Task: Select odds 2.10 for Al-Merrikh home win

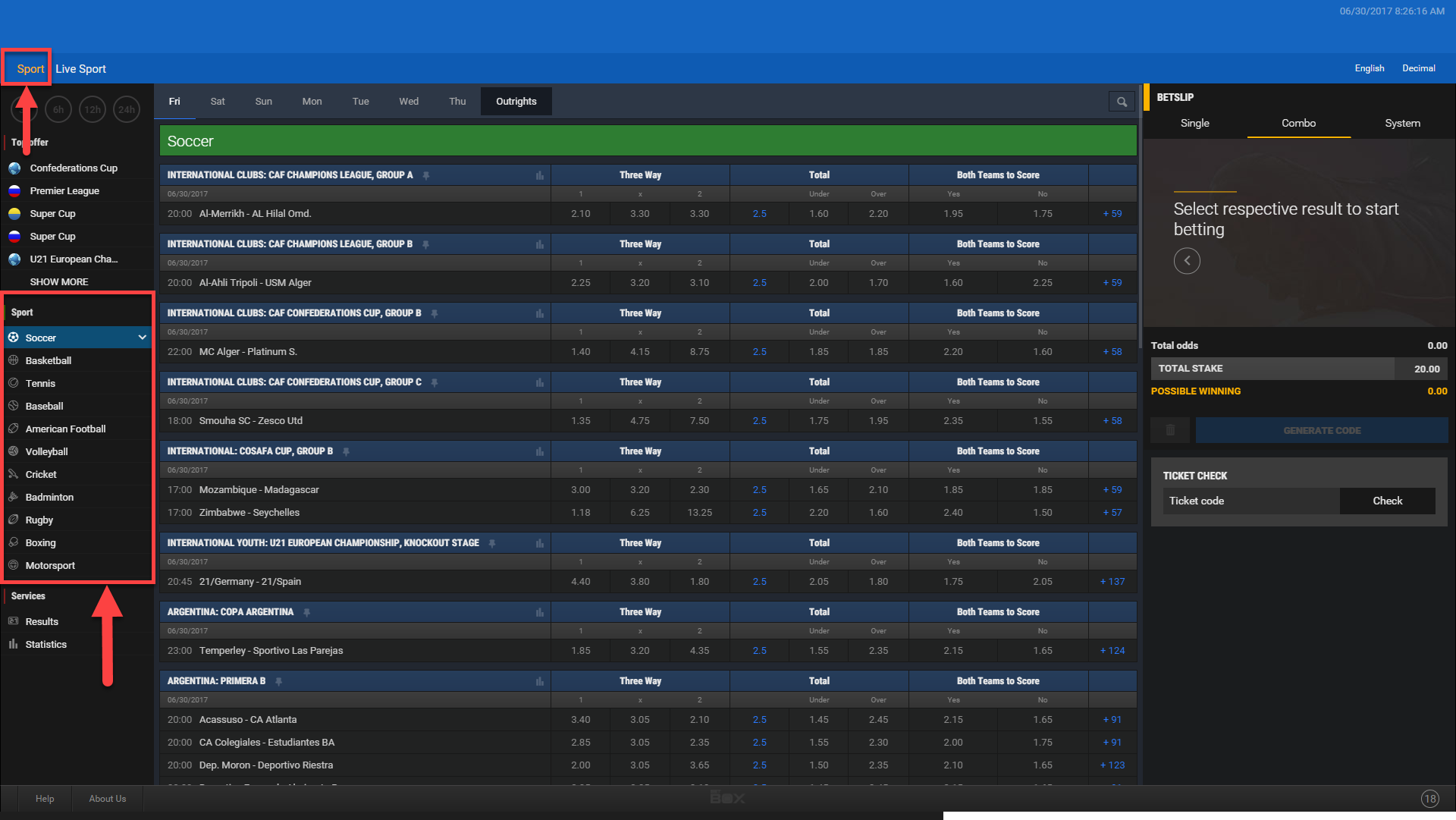Action: click(580, 214)
